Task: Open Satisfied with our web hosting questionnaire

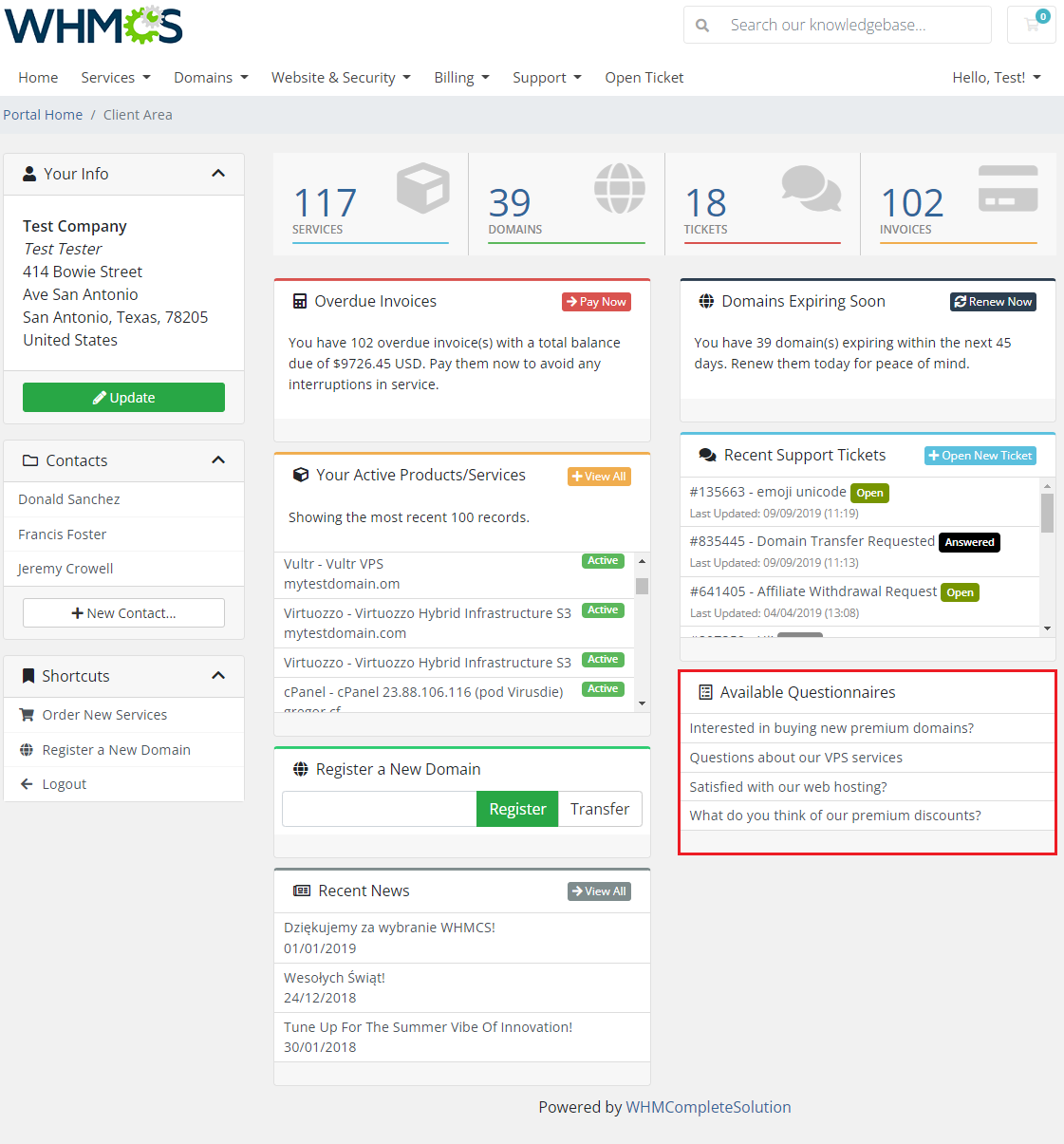Action: [868, 787]
